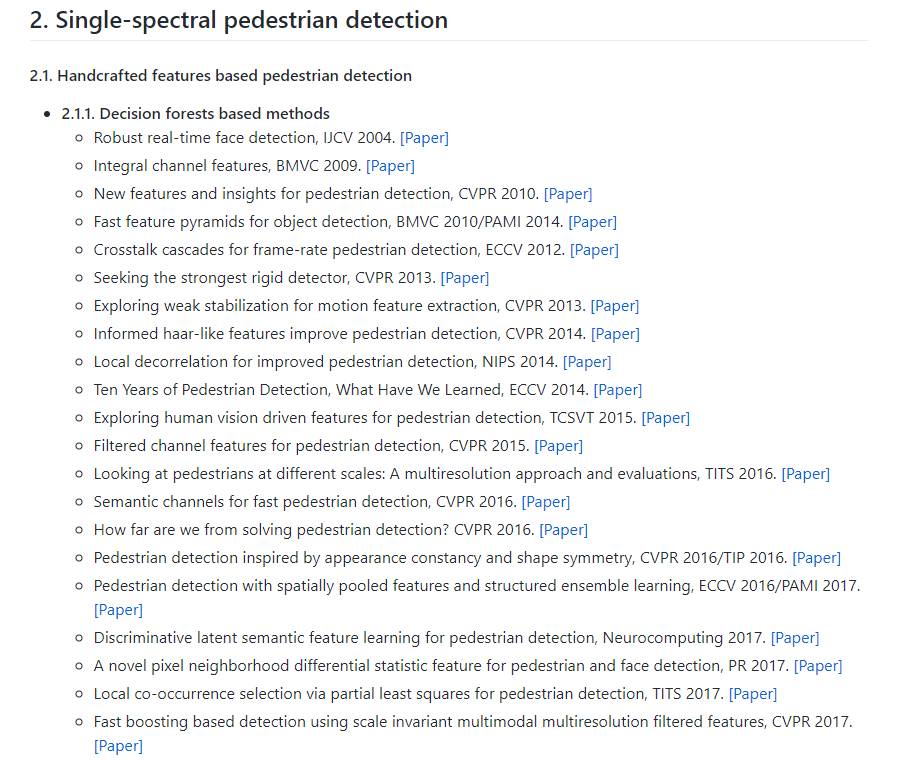Screen dimensions: 900x762
Task: Open Paper link for Filtered channel features
Action: pos(559,446)
